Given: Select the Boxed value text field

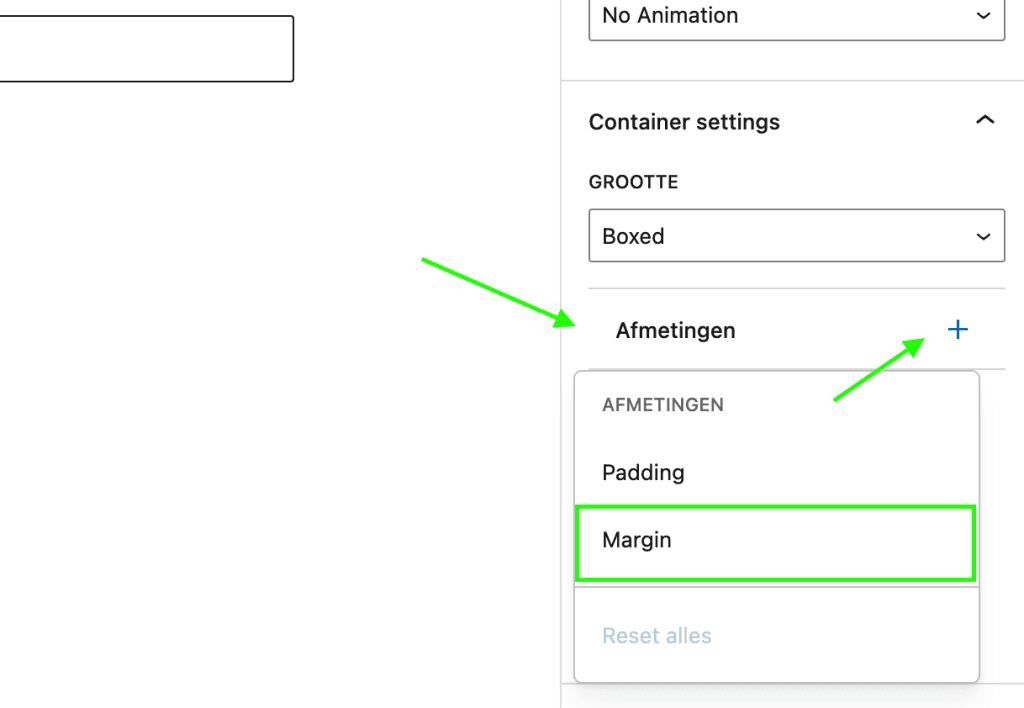Looking at the screenshot, I should tap(796, 236).
